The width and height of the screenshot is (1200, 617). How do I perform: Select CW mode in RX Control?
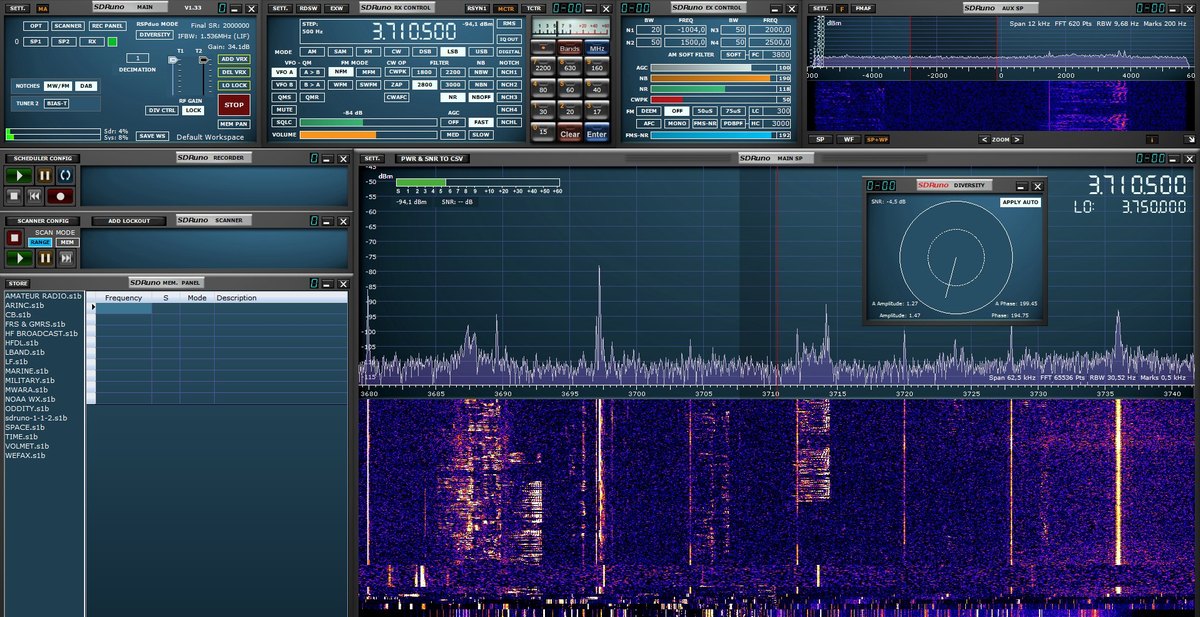(397, 51)
